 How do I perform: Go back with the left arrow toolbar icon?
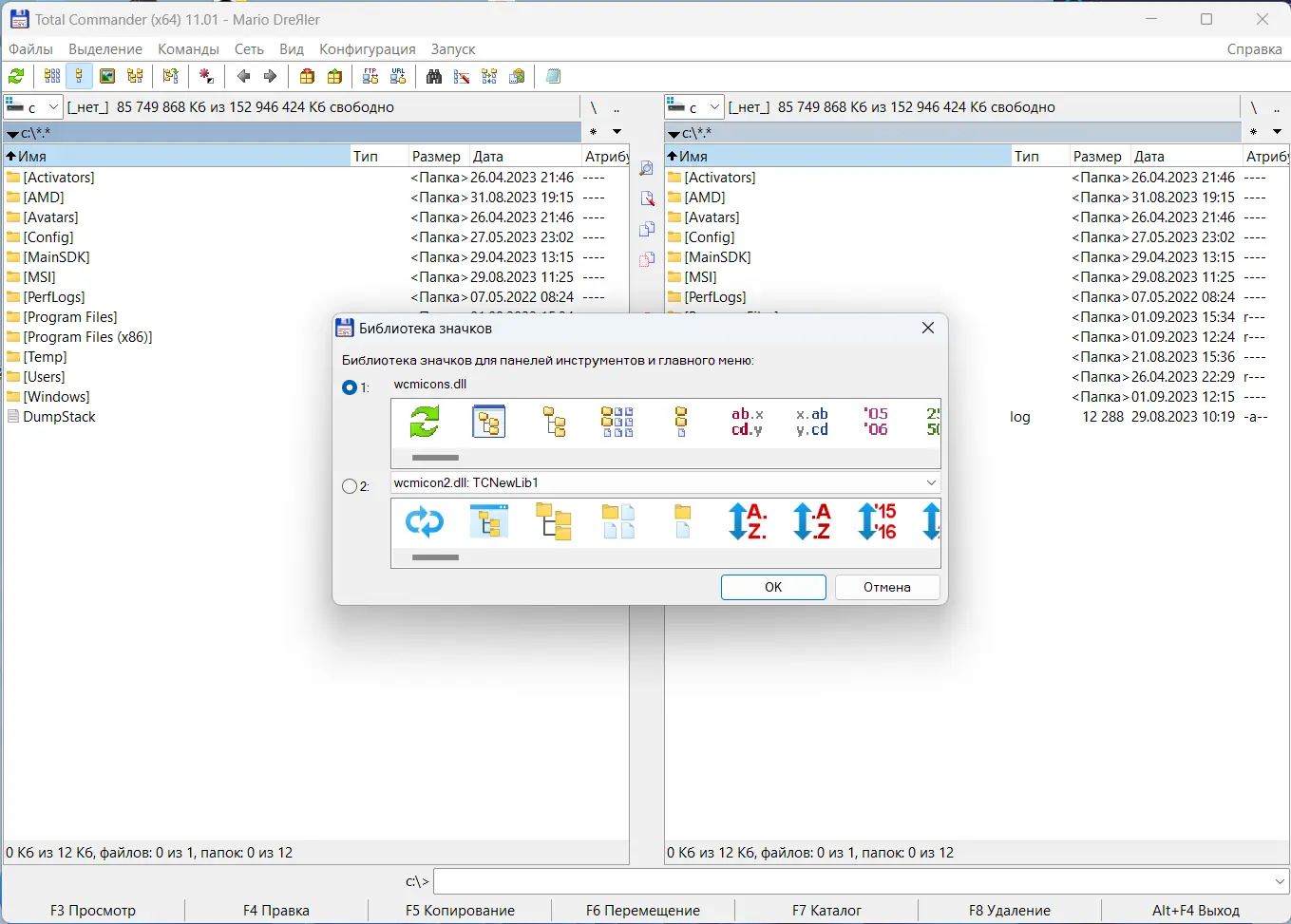243,77
